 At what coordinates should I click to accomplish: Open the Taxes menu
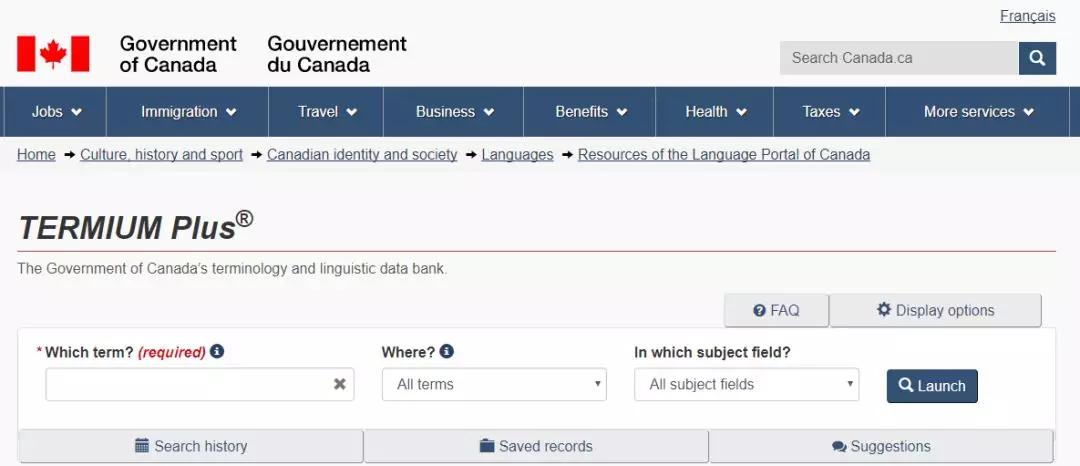830,112
